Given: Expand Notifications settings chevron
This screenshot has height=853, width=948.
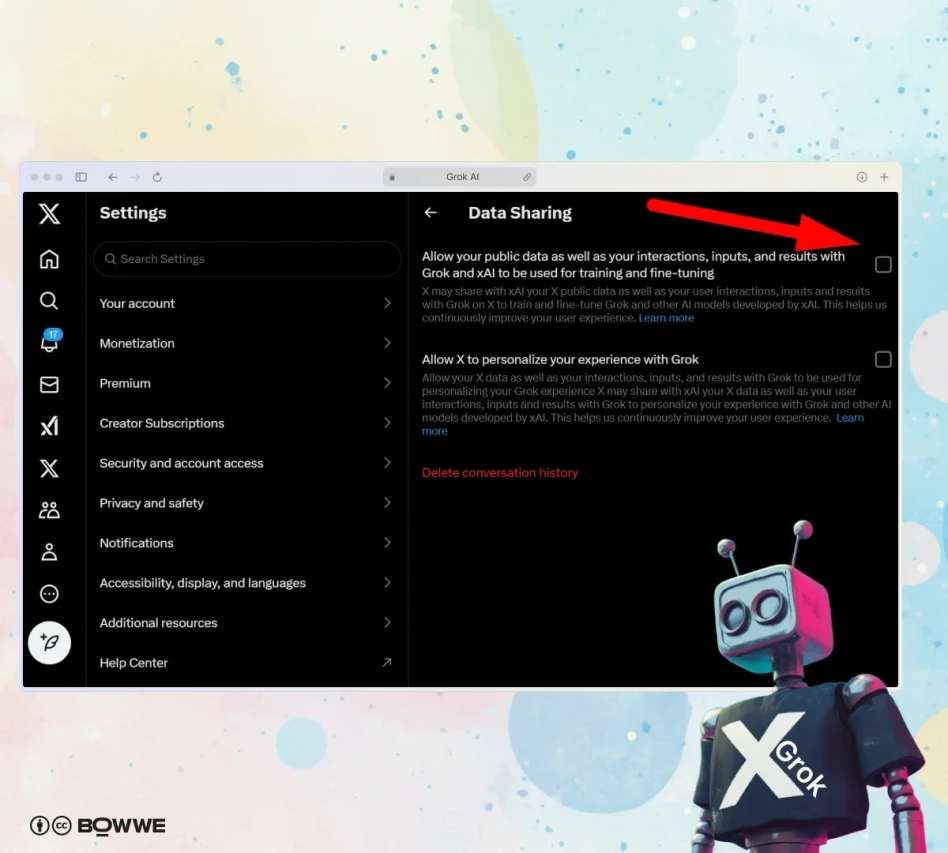Looking at the screenshot, I should [x=388, y=542].
